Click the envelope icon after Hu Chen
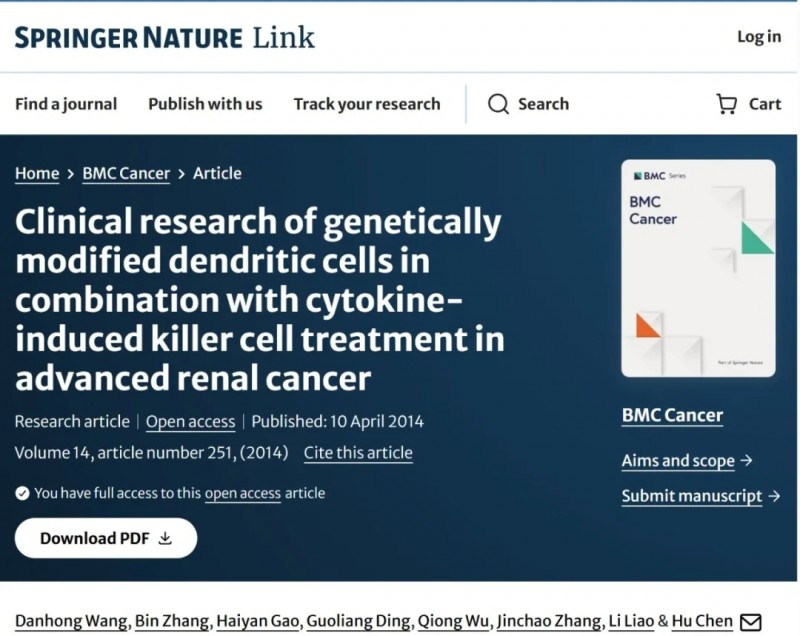 click(750, 622)
